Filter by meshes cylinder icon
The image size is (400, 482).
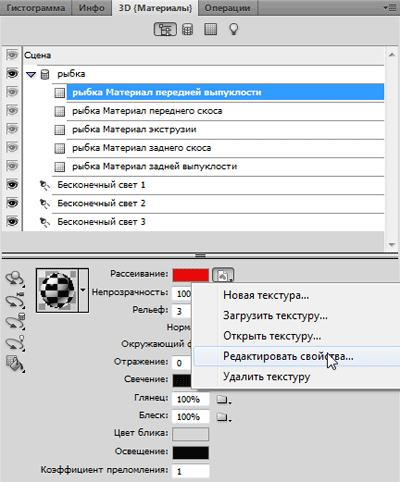[187, 29]
